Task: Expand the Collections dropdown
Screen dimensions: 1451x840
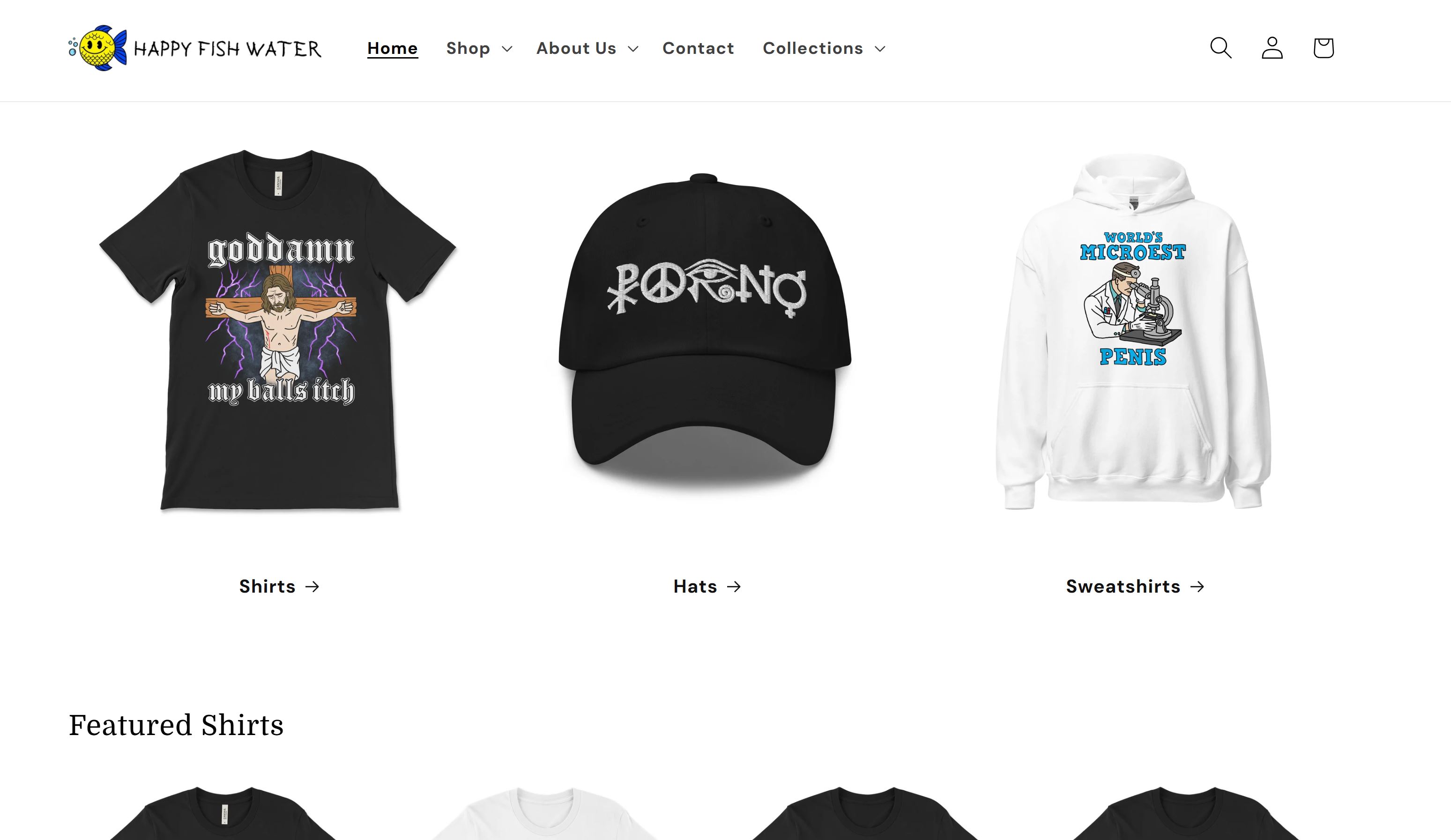Action: click(x=824, y=48)
